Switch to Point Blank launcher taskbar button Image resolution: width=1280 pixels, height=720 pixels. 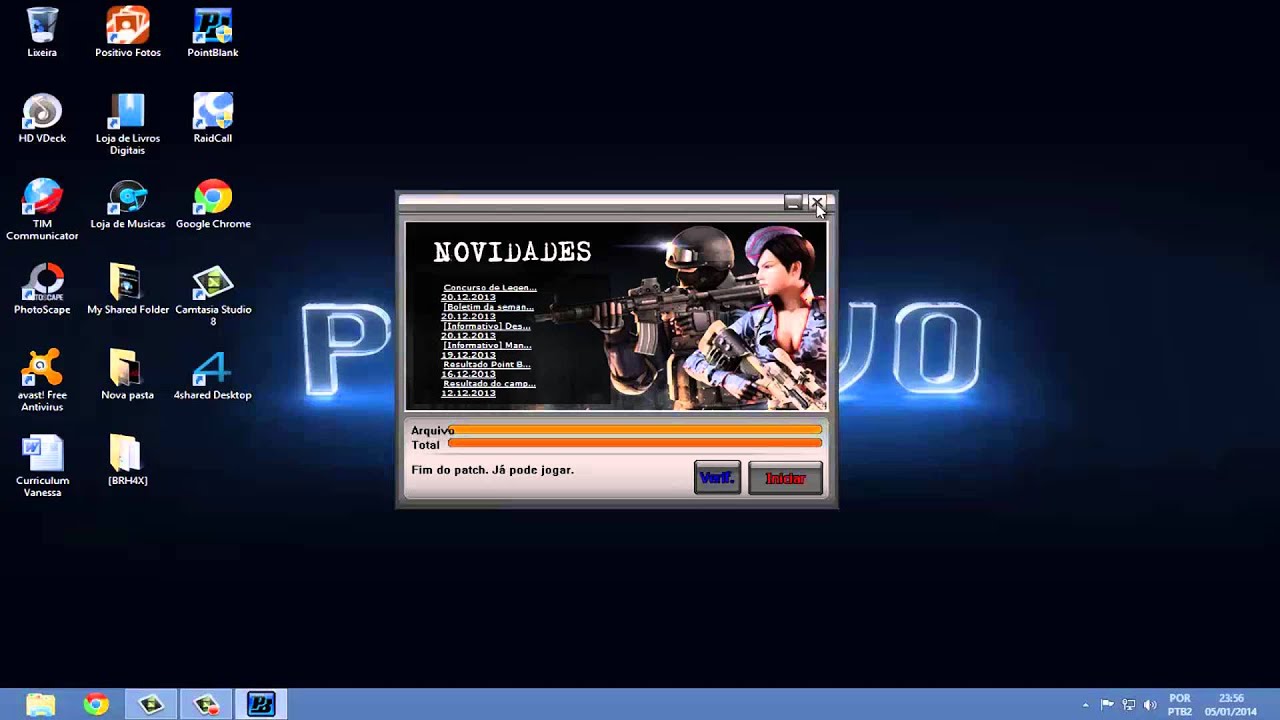(x=261, y=704)
